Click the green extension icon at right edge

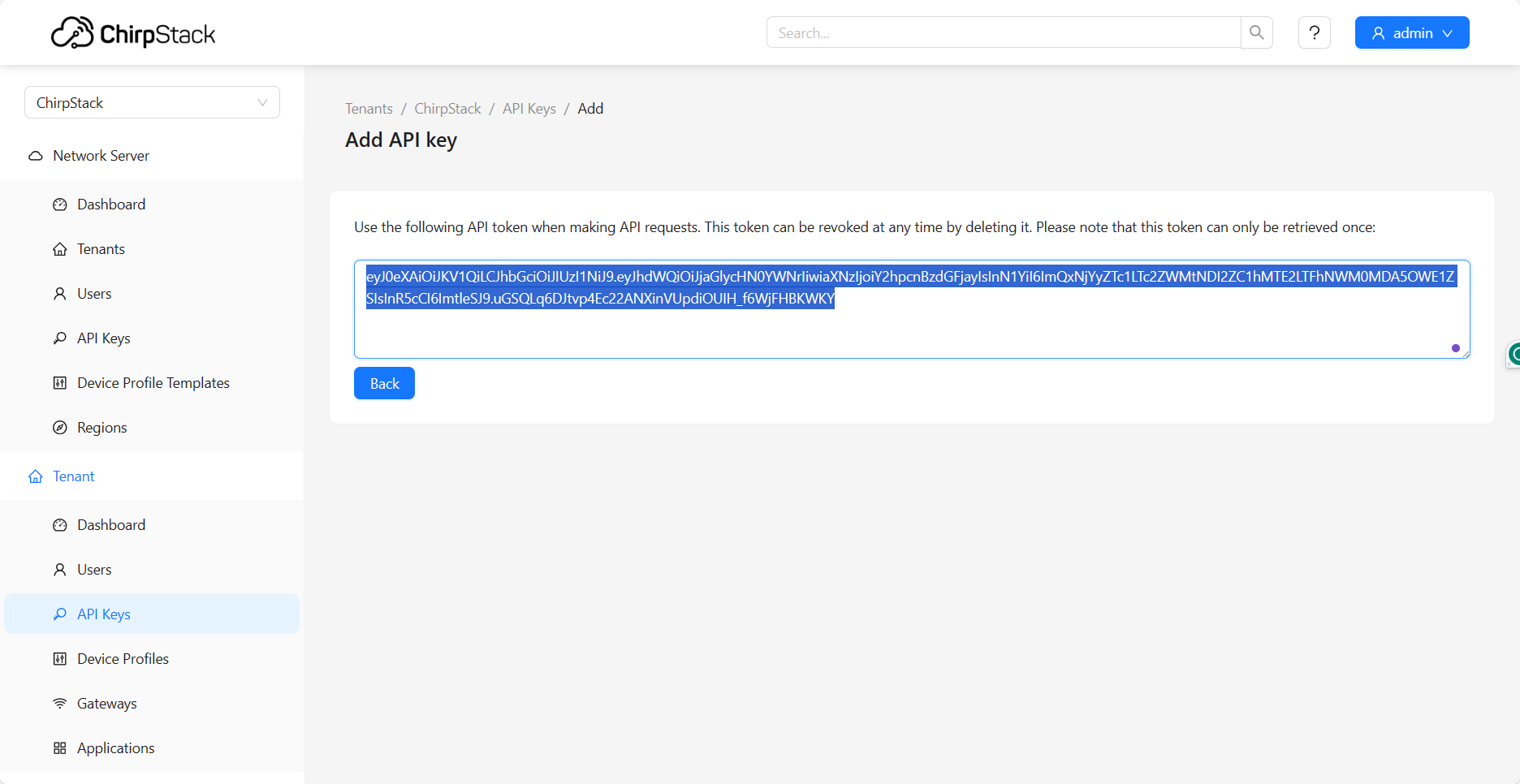(x=1514, y=354)
